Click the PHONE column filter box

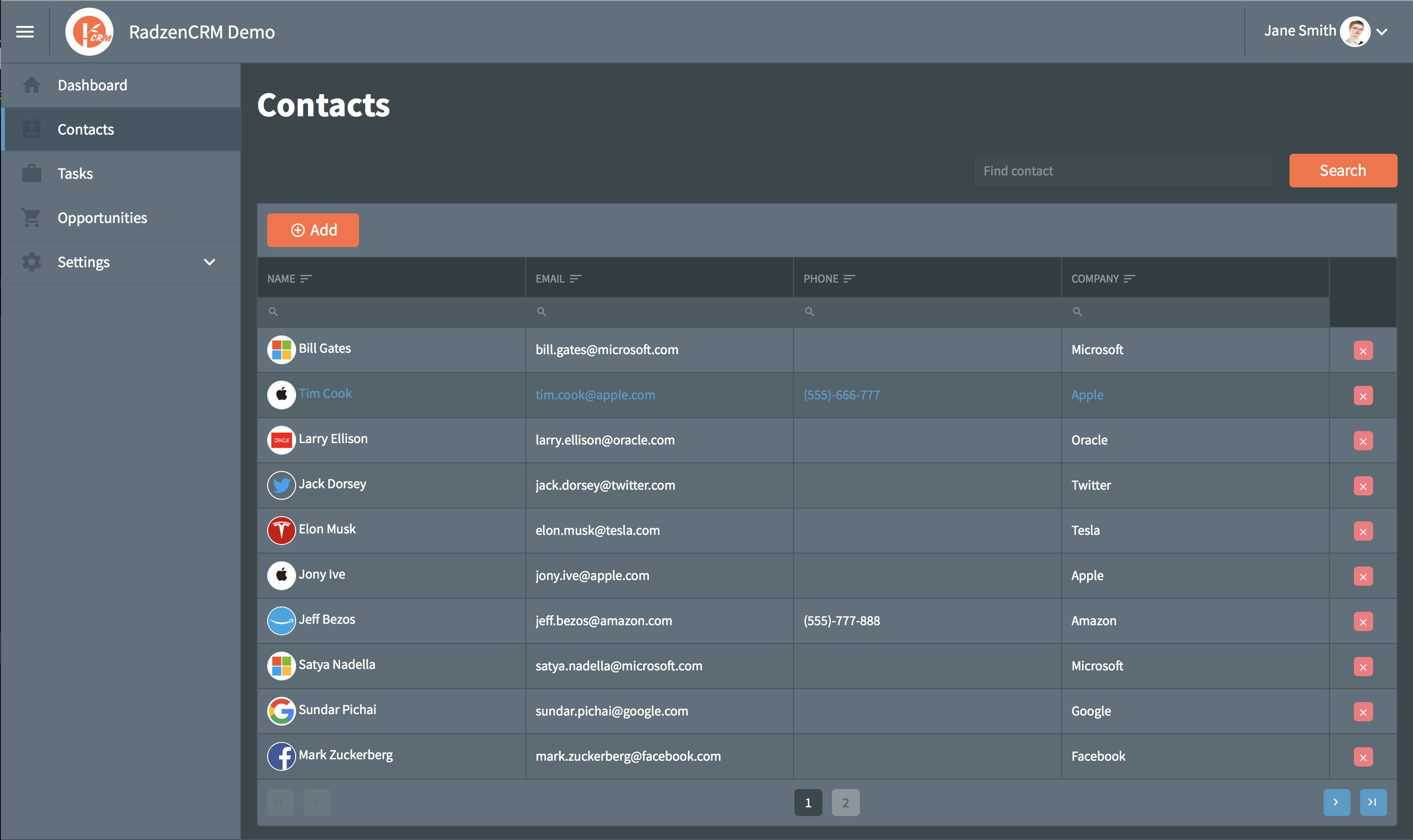click(927, 312)
